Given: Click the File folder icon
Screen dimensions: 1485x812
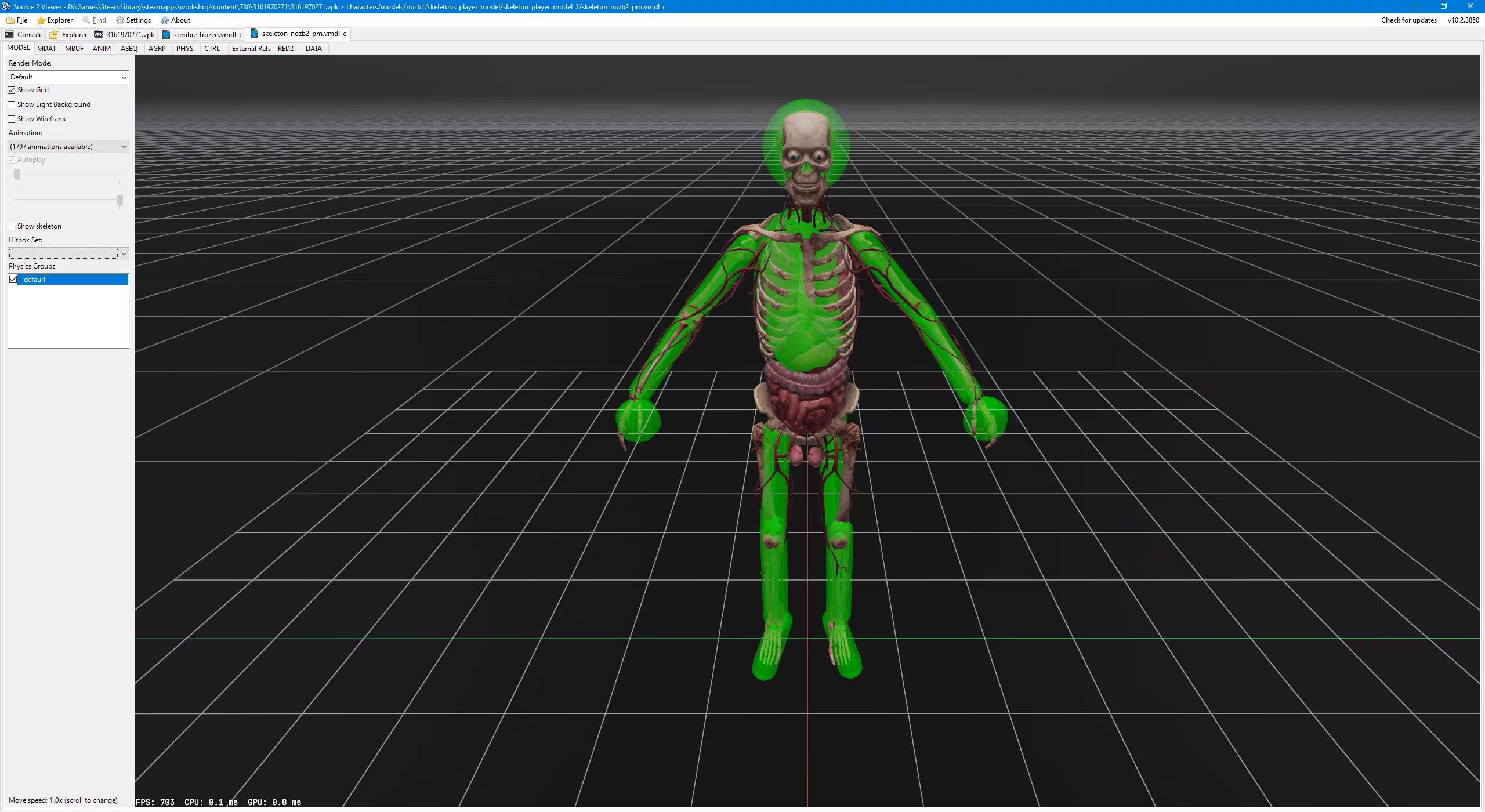Looking at the screenshot, I should coord(10,20).
